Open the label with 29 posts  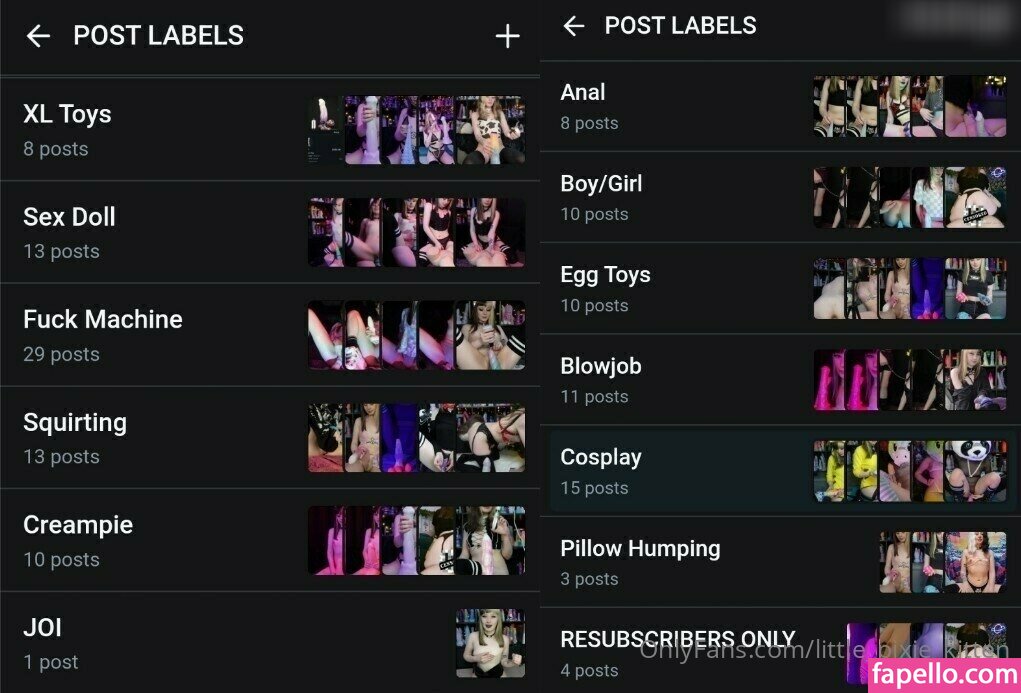(x=270, y=335)
